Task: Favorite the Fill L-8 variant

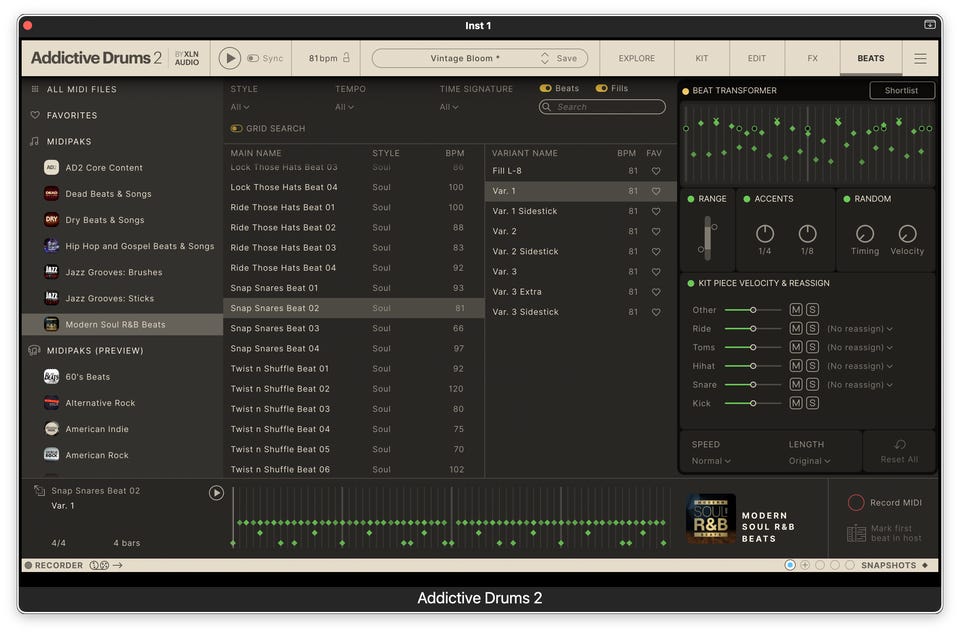Action: (x=656, y=171)
